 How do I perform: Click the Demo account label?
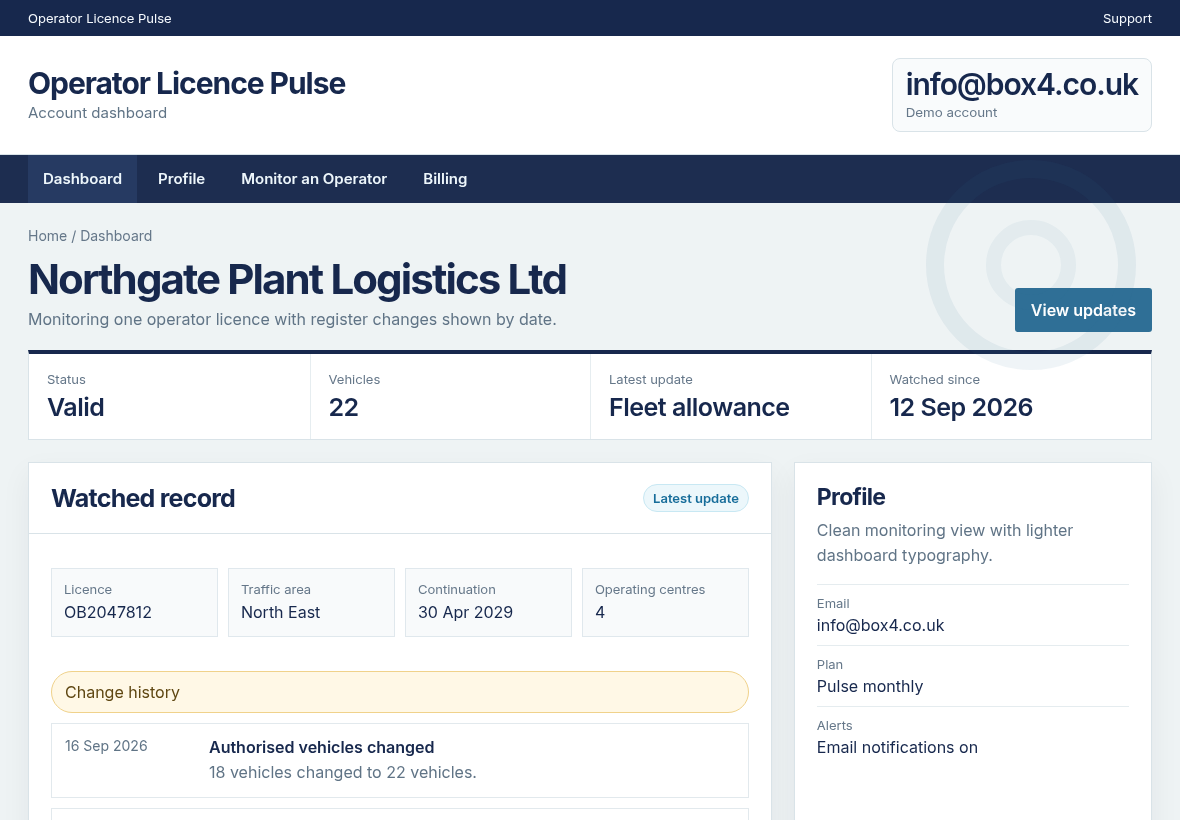click(951, 112)
